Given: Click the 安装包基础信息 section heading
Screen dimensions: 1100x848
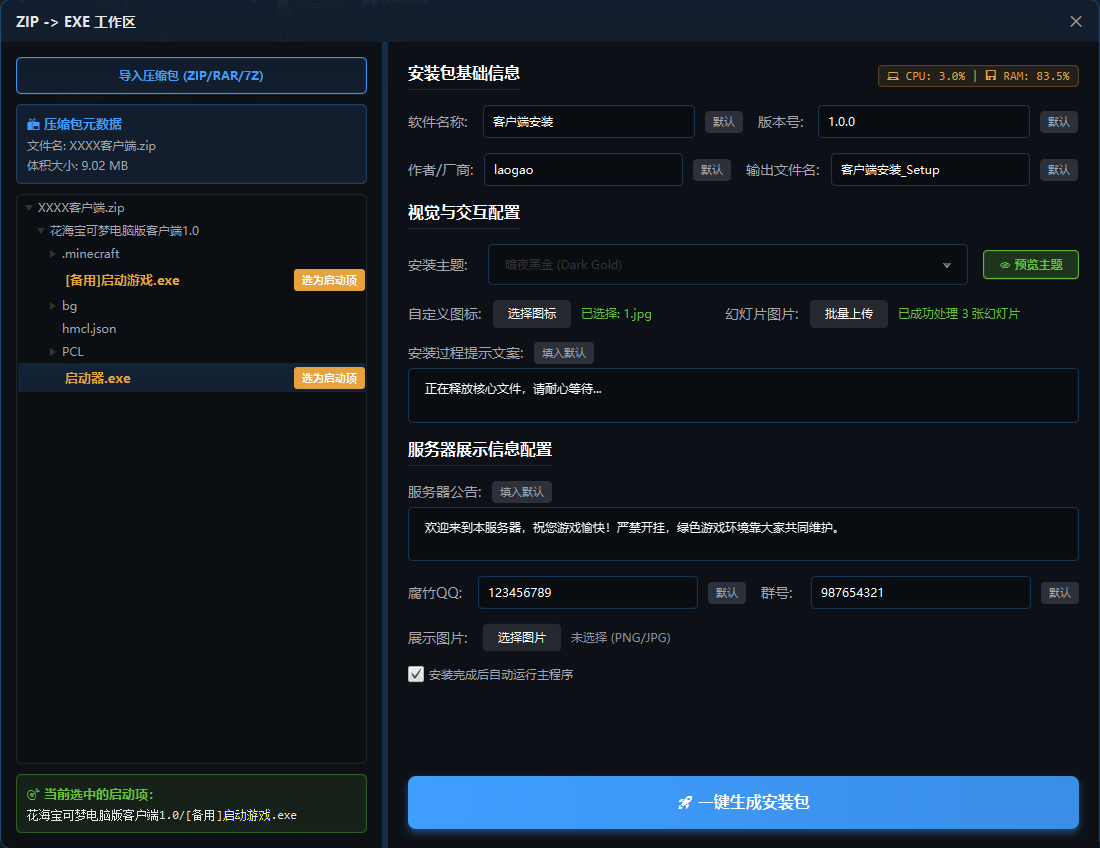Looking at the screenshot, I should pyautogui.click(x=464, y=73).
